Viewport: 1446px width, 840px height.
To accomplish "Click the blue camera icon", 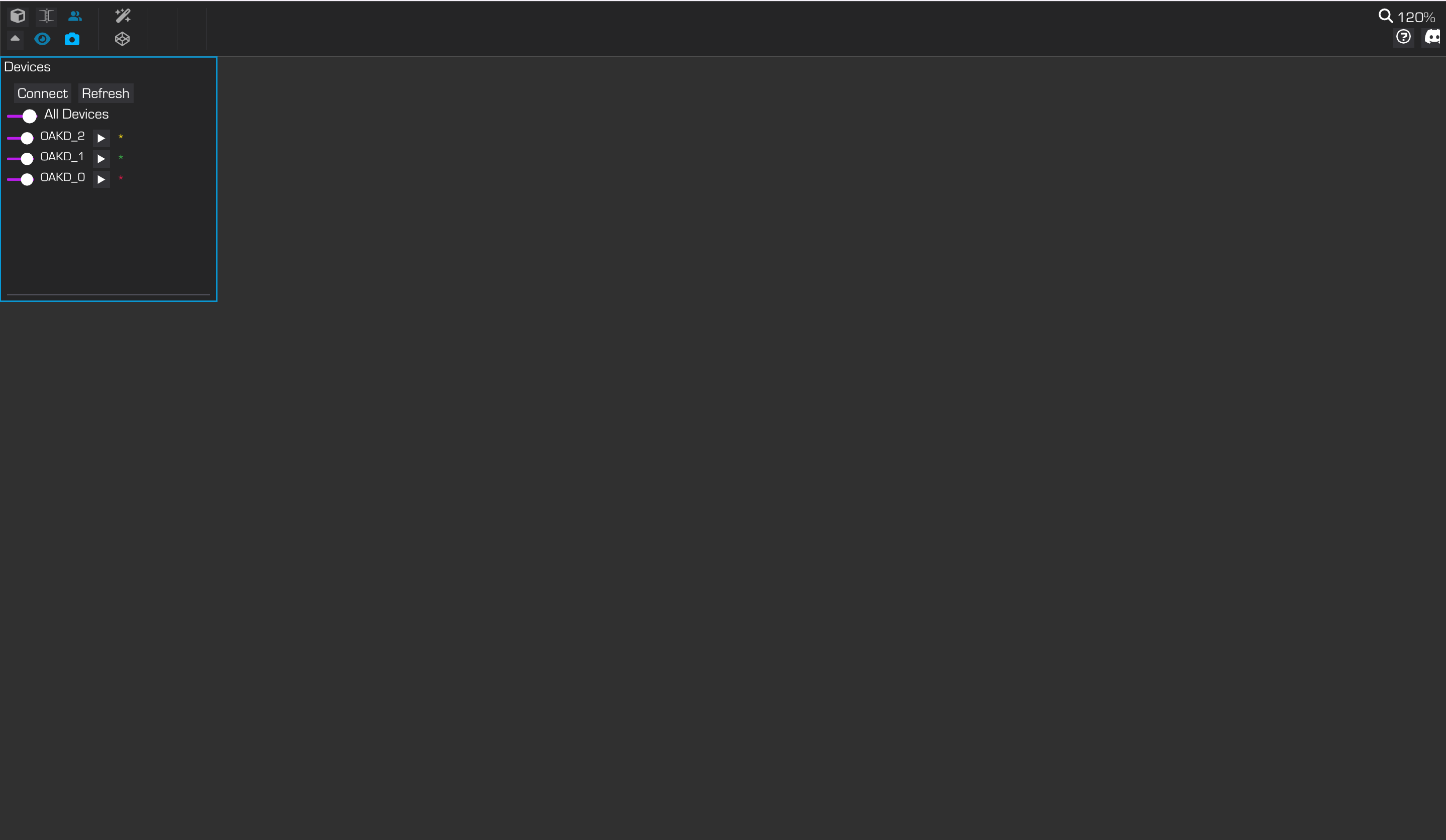I will click(x=72, y=39).
